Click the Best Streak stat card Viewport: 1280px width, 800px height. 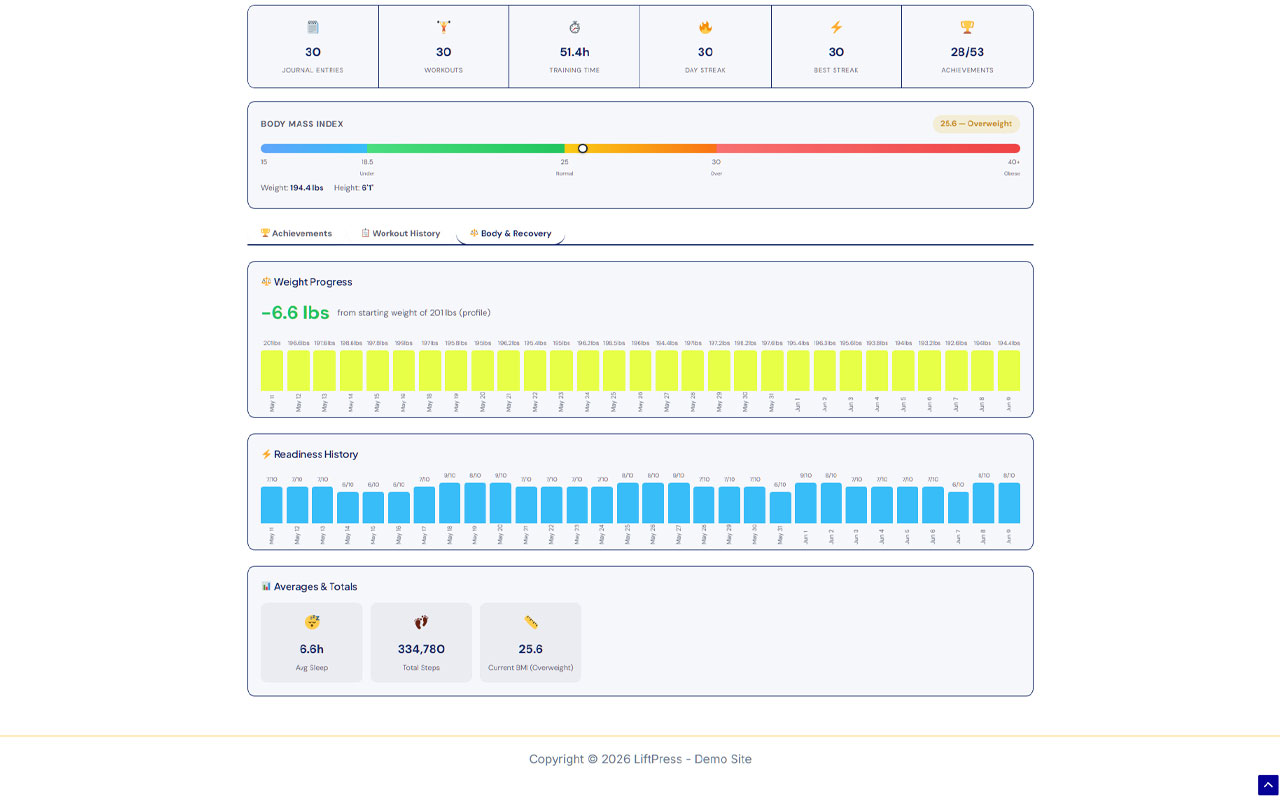tap(836, 47)
